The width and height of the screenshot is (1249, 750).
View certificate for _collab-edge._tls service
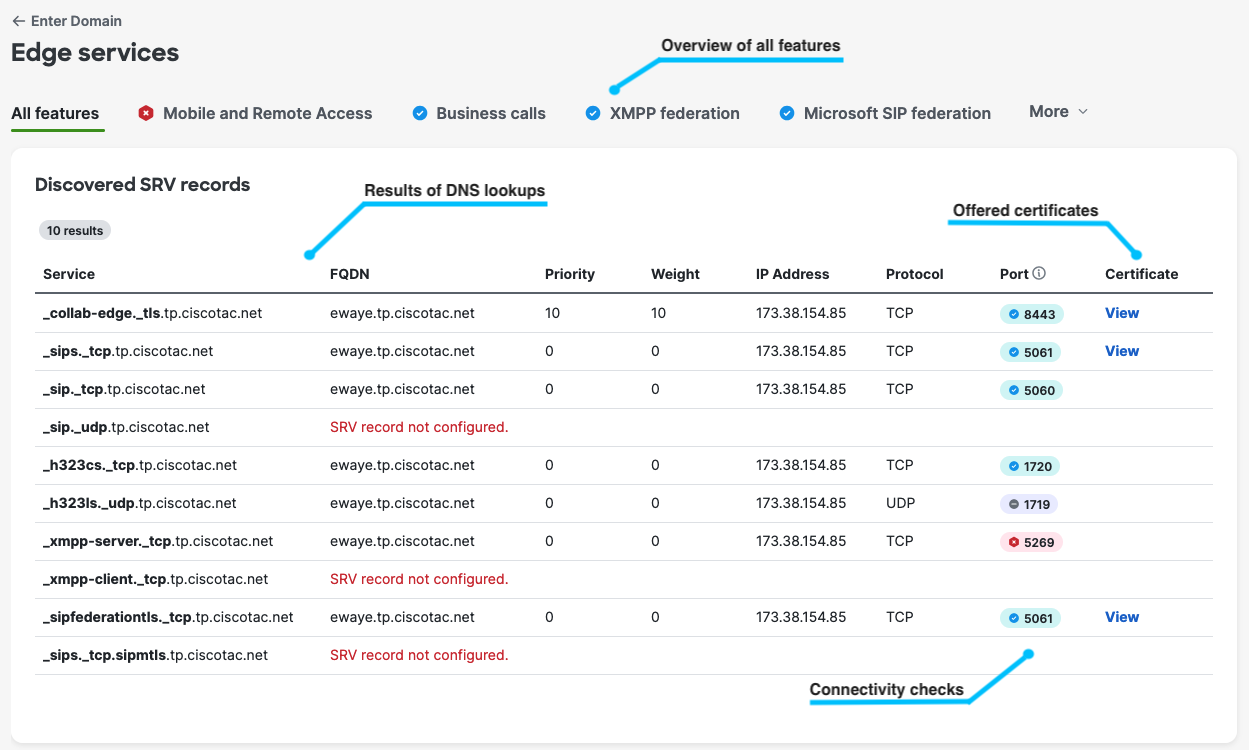pyautogui.click(x=1121, y=313)
